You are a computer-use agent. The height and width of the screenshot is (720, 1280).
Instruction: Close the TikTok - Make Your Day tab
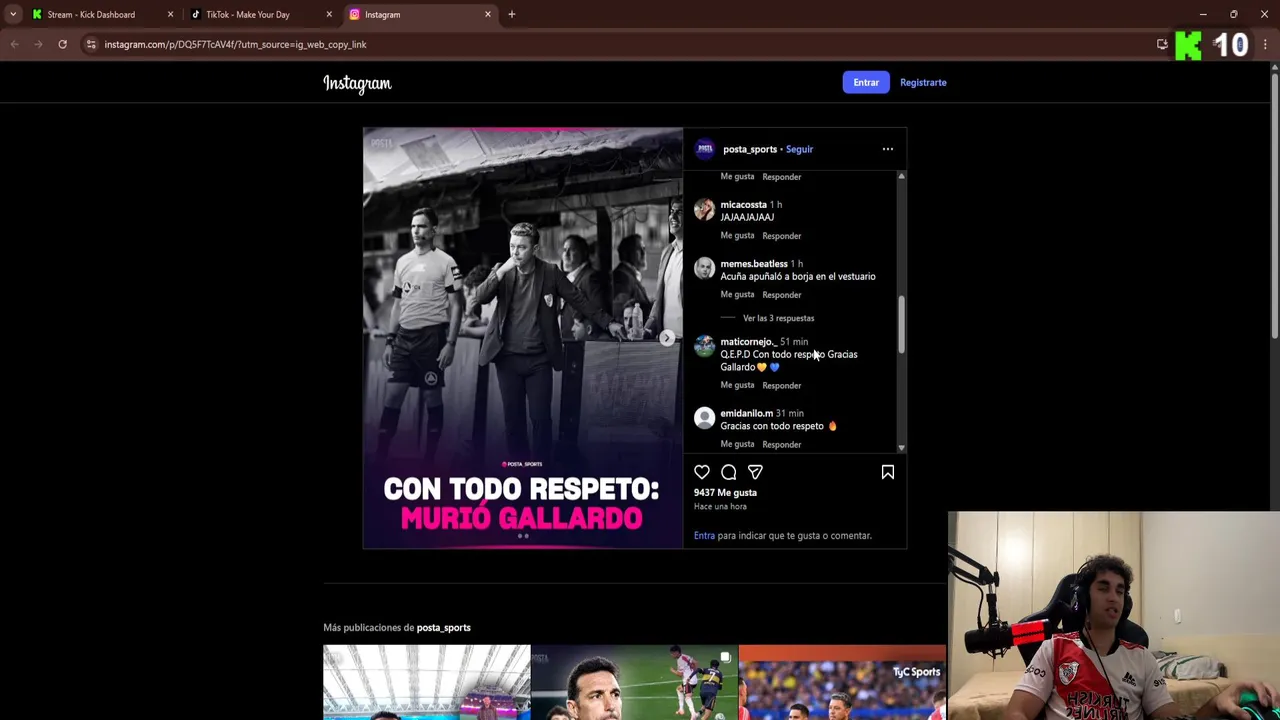click(329, 14)
